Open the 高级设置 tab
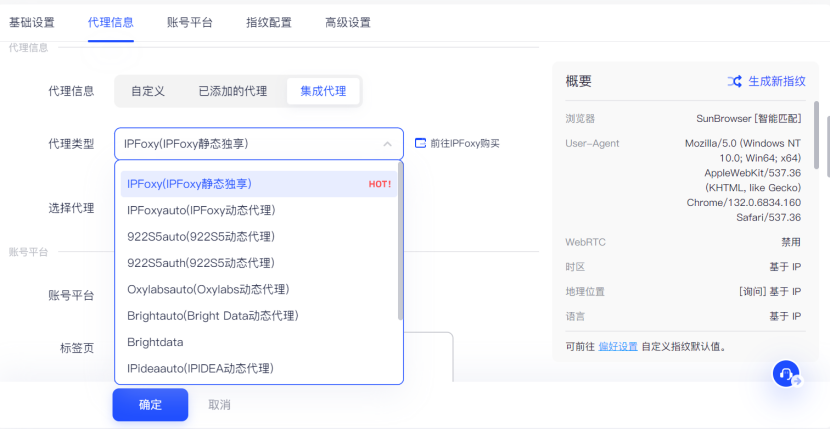 coord(348,22)
